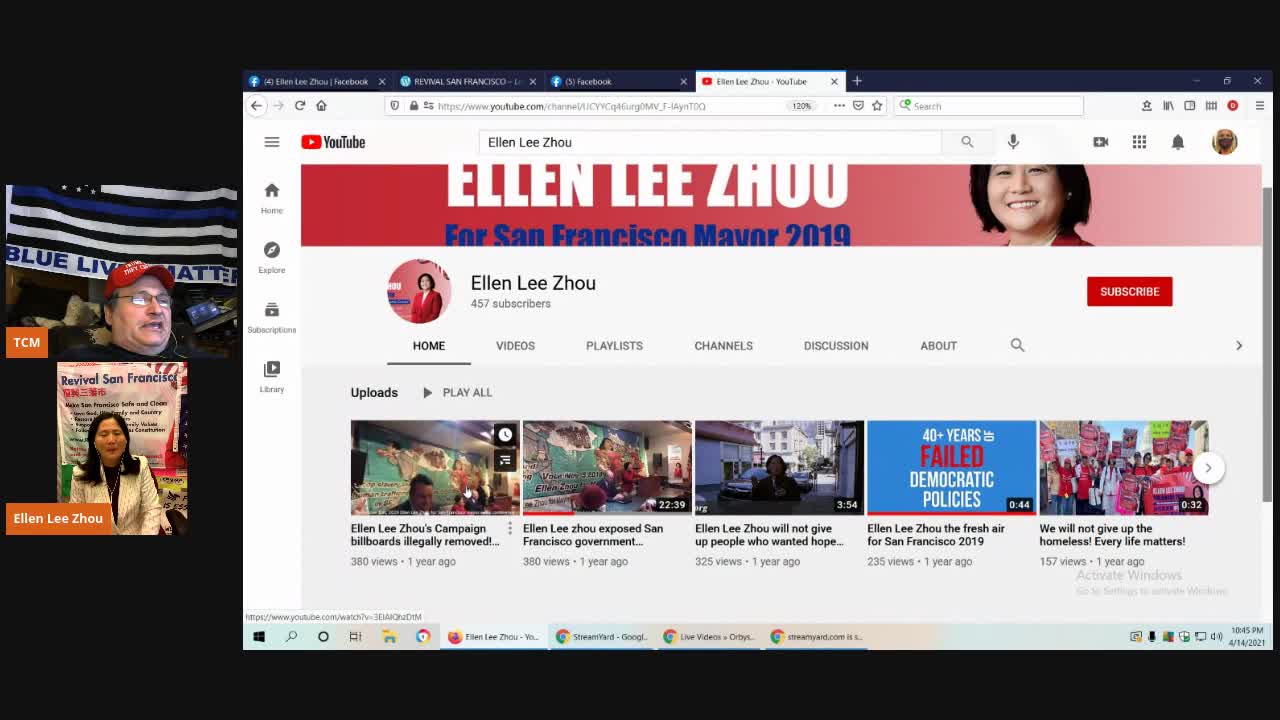Screen dimensions: 1280x720
Task: Switch to the Playlists tab
Action: [x=614, y=345]
